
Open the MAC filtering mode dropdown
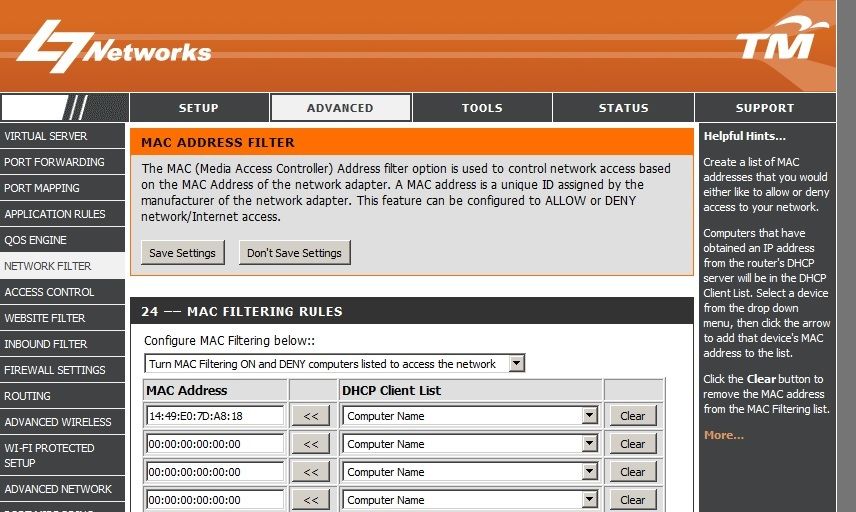point(334,364)
